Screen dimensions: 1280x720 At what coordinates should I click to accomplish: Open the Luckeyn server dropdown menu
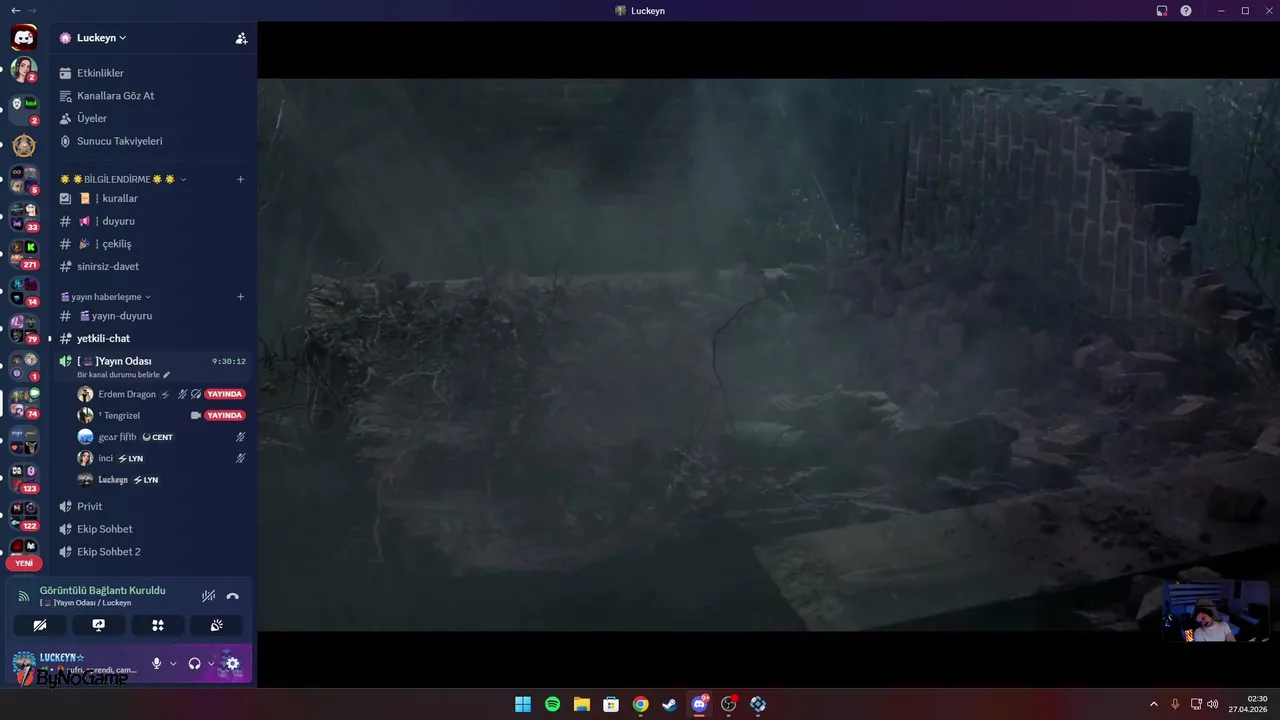(101, 38)
